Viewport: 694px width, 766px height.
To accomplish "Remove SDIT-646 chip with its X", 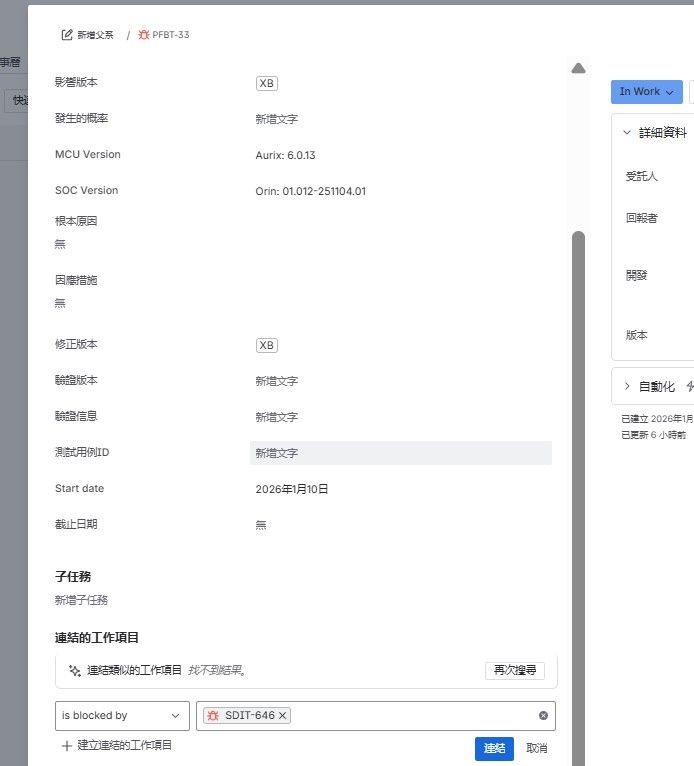I will (282, 716).
